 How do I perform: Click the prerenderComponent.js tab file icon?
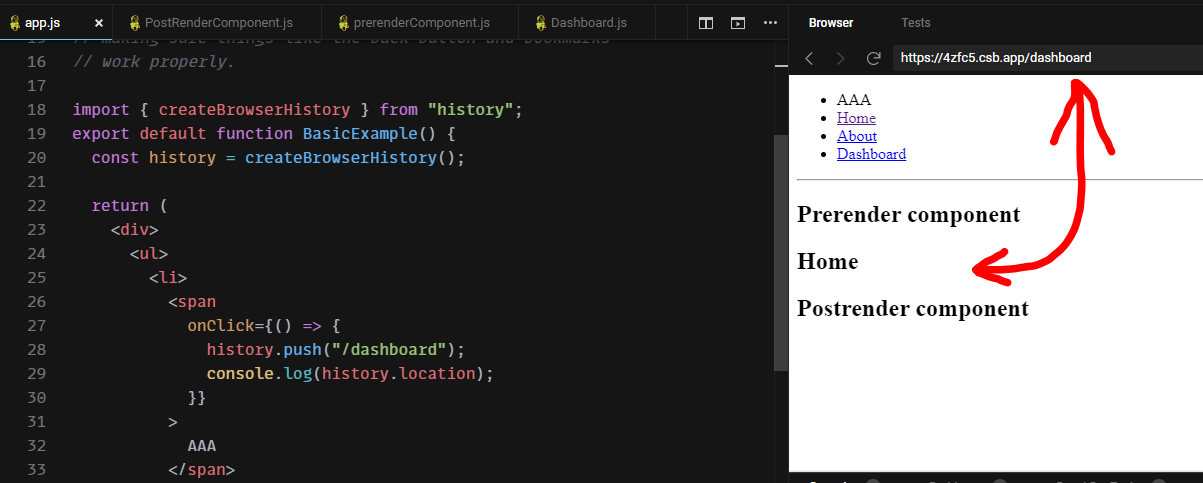point(344,22)
